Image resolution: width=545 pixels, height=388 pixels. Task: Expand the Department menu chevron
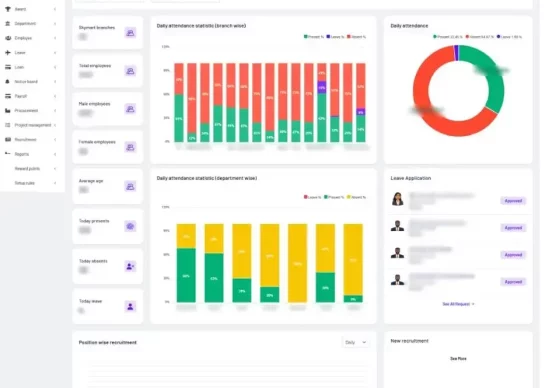pyautogui.click(x=55, y=24)
